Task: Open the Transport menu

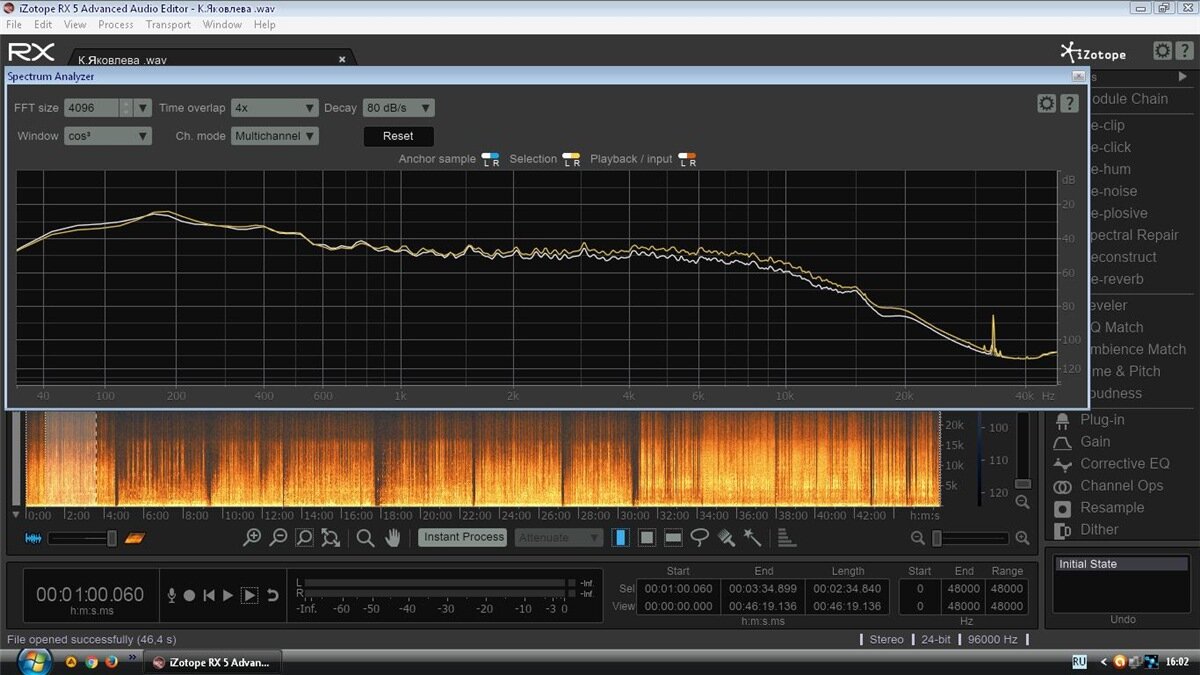Action: (x=168, y=24)
